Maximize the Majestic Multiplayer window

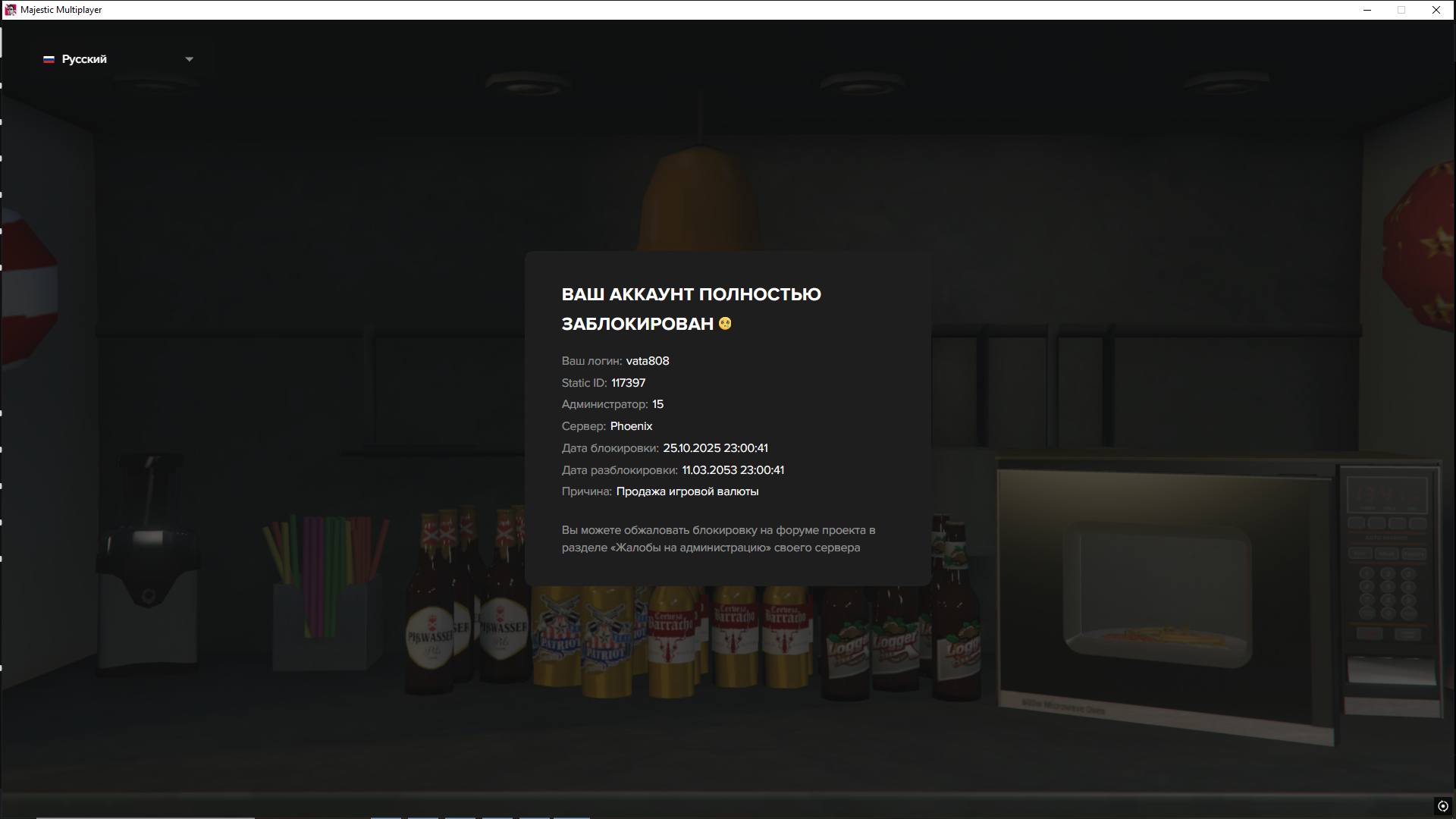[1401, 10]
